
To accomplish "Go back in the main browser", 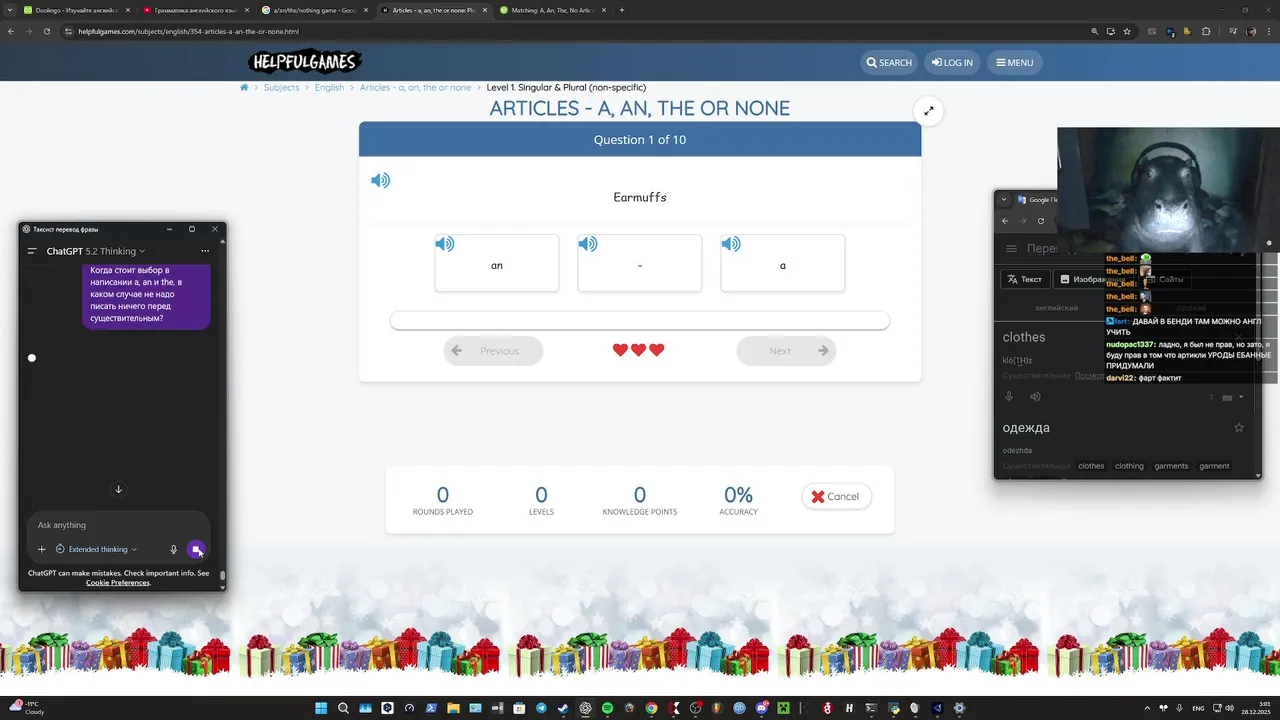I will (11, 31).
